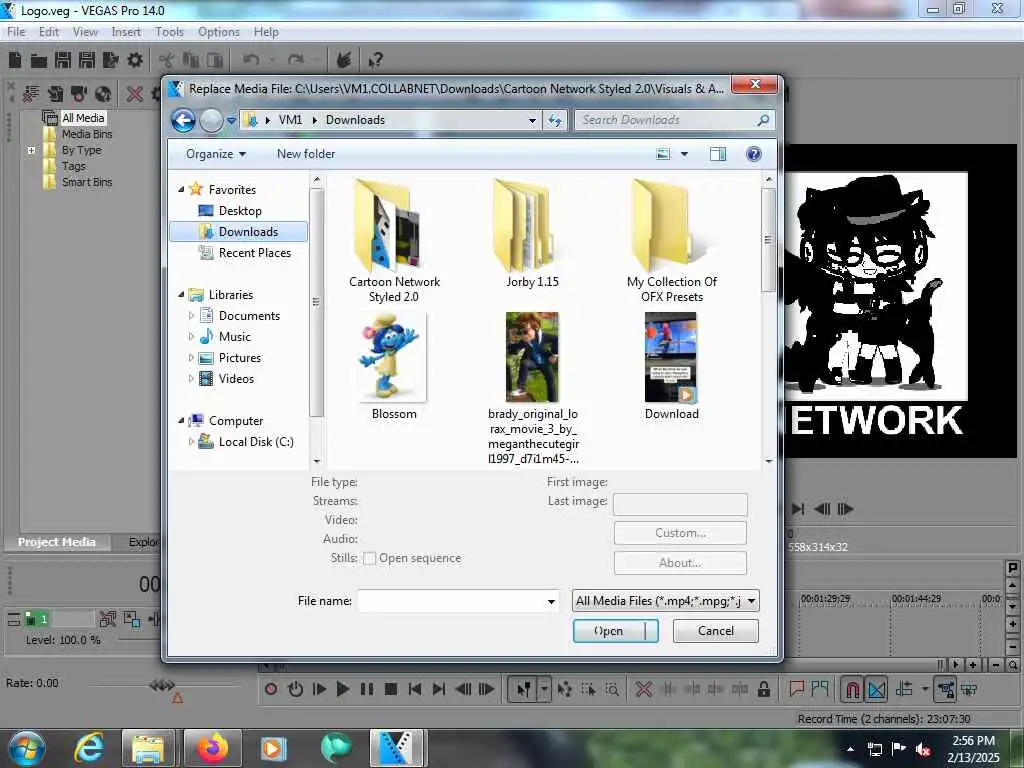Click the Undo arrow in VEGAS toolbar
This screenshot has height=768, width=1024.
pyautogui.click(x=251, y=60)
